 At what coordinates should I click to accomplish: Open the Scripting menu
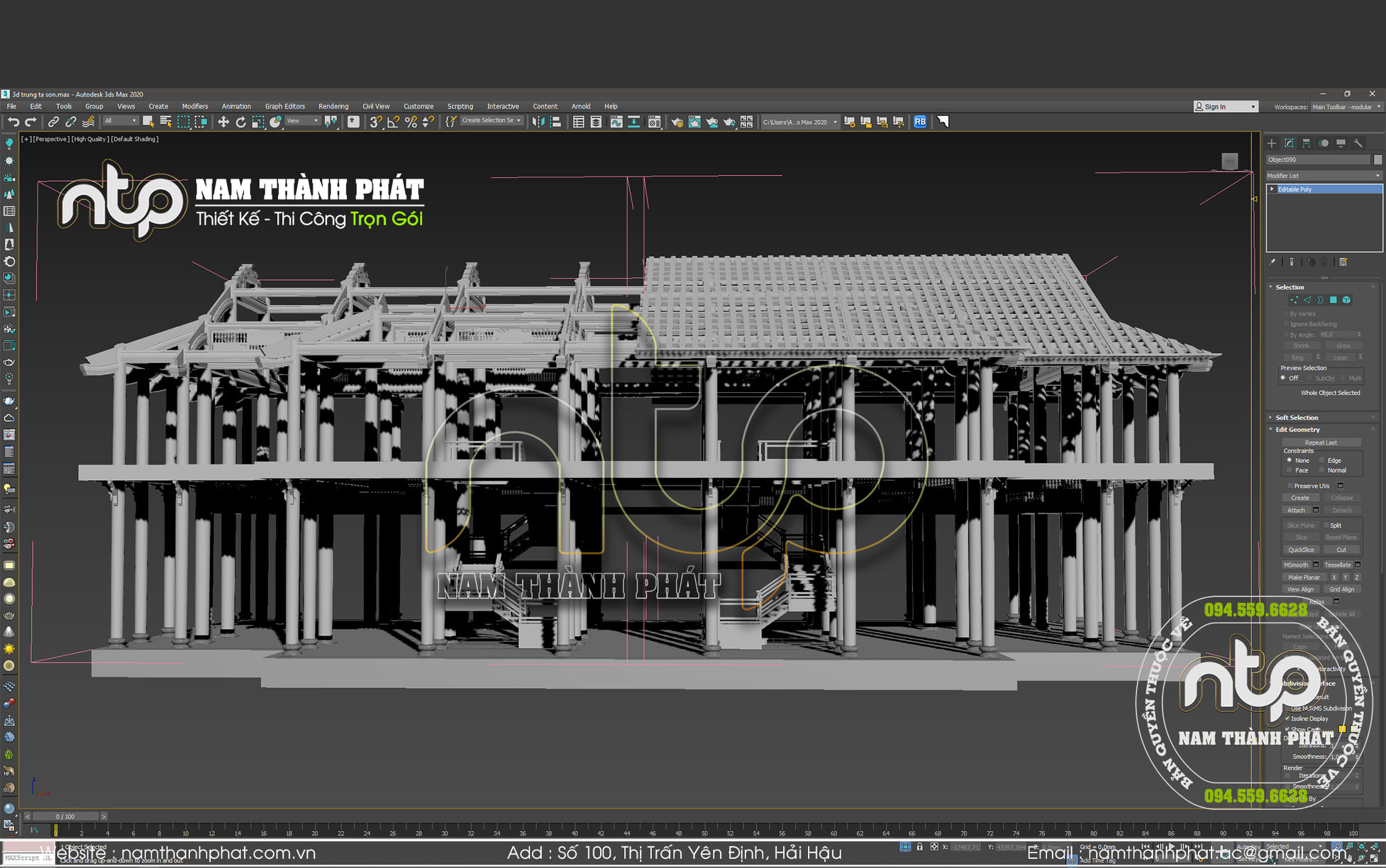460,106
